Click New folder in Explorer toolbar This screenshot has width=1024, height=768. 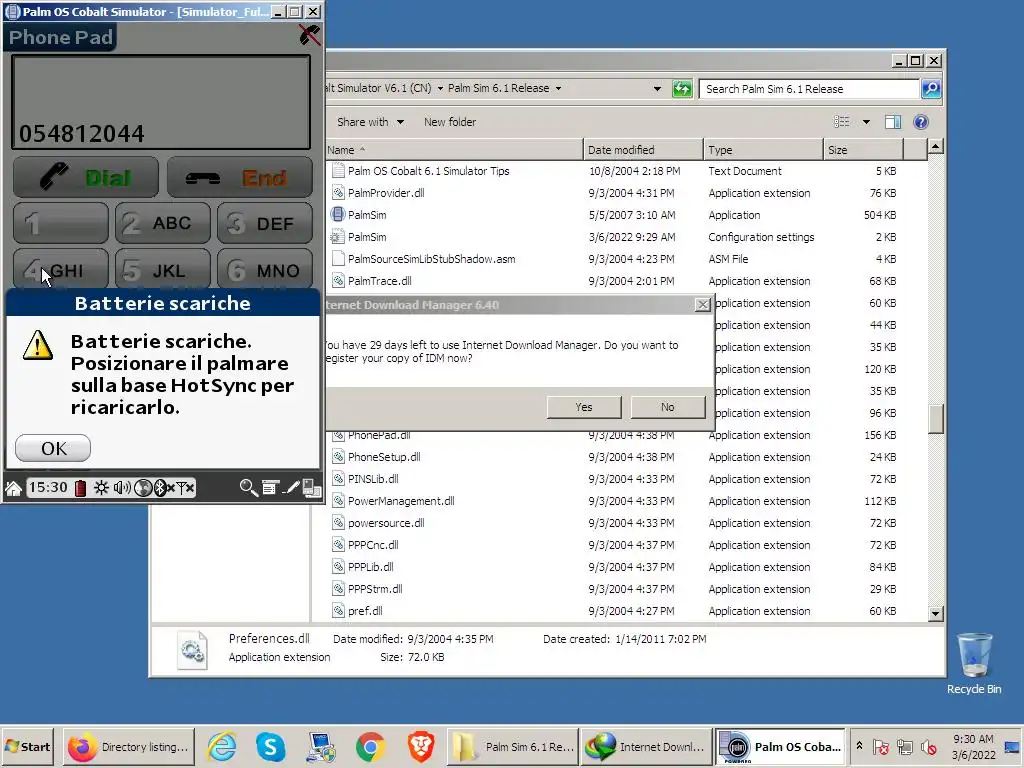(x=450, y=122)
